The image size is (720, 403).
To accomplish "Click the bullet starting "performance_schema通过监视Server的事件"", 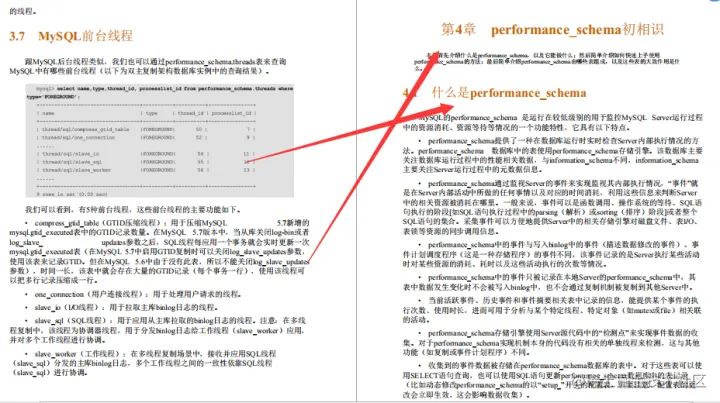I will coord(552,207).
